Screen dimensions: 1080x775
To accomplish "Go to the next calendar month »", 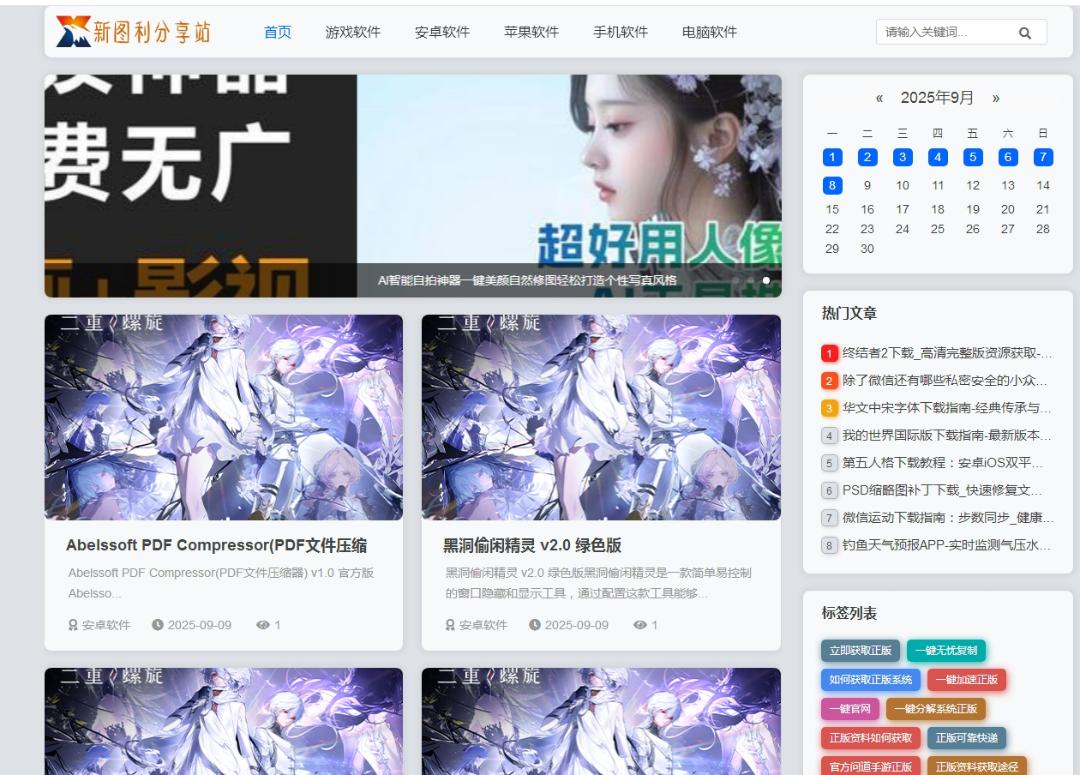I will coord(995,99).
